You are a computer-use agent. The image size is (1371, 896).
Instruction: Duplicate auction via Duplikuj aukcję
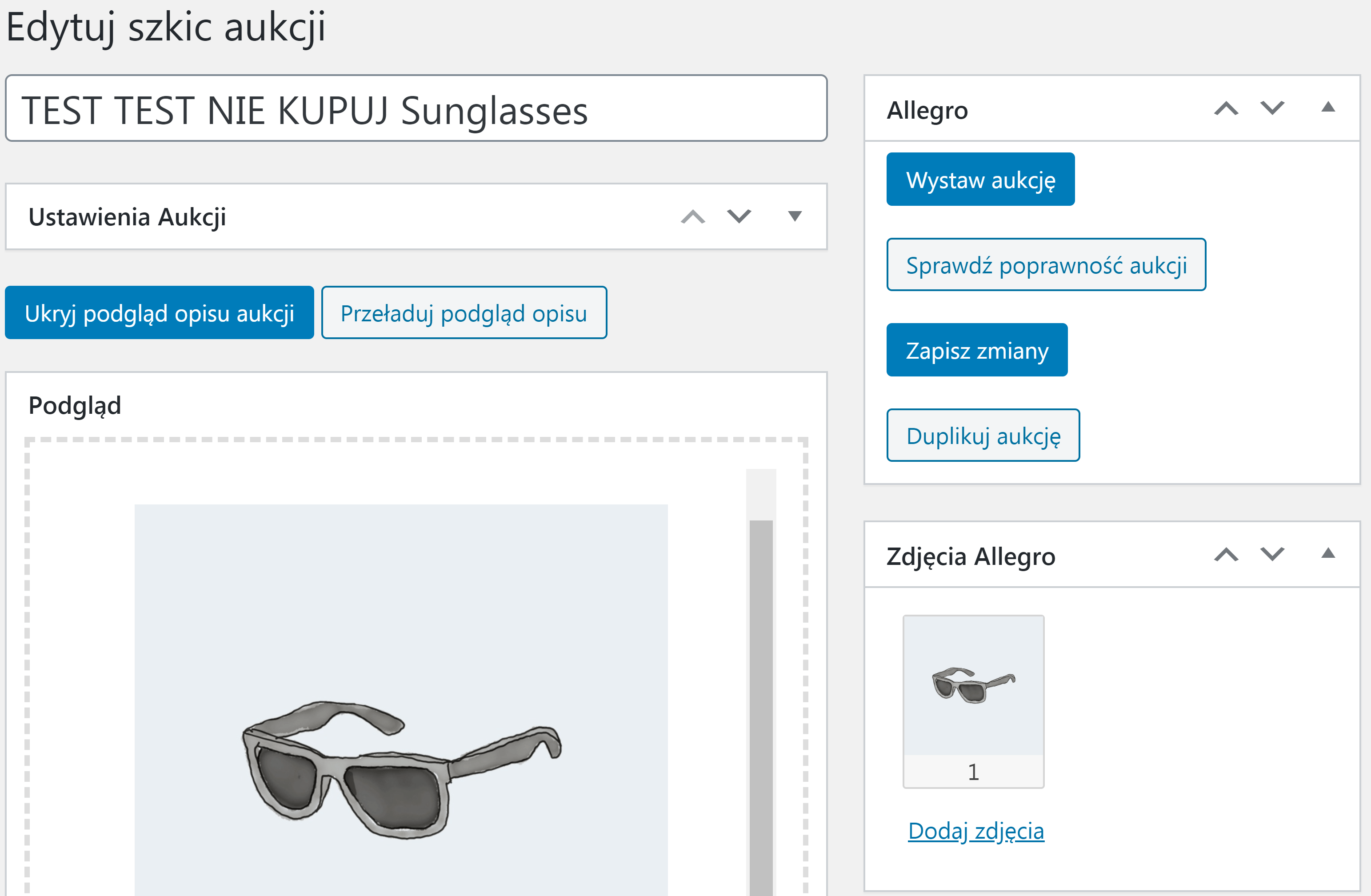coord(983,435)
